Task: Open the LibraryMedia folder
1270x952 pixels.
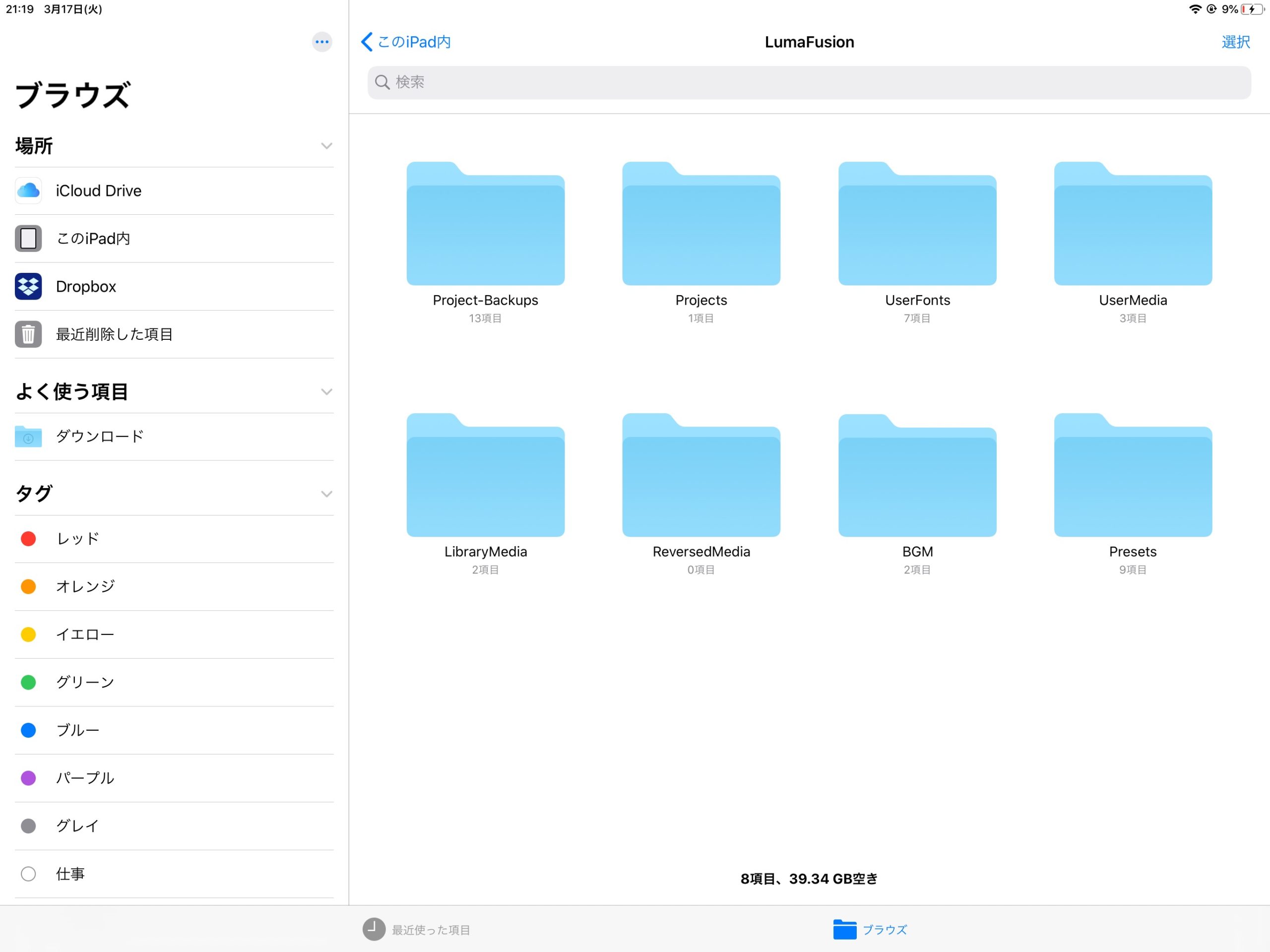Action: (x=485, y=475)
